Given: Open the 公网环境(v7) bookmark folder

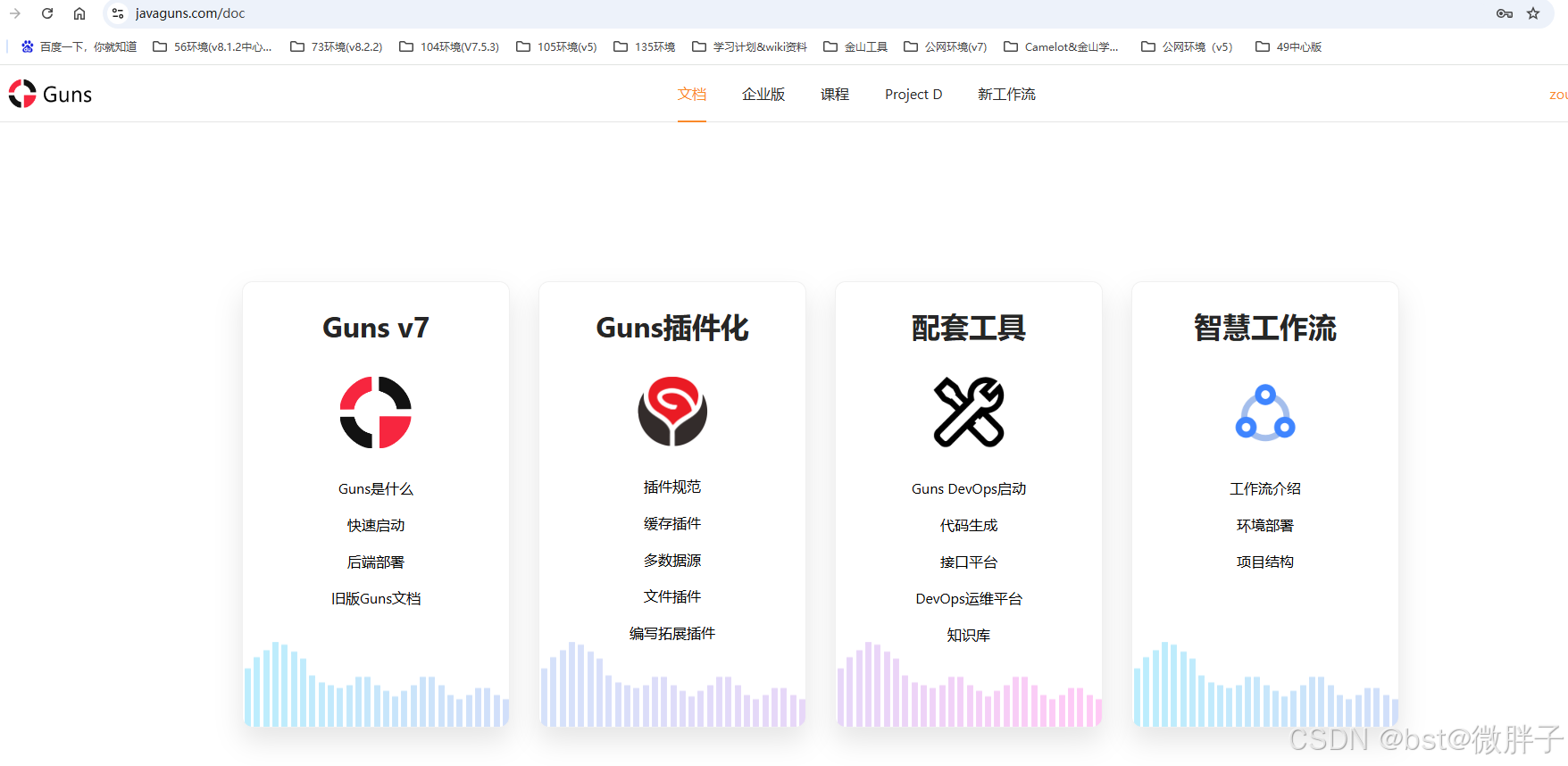Looking at the screenshot, I should click(946, 46).
